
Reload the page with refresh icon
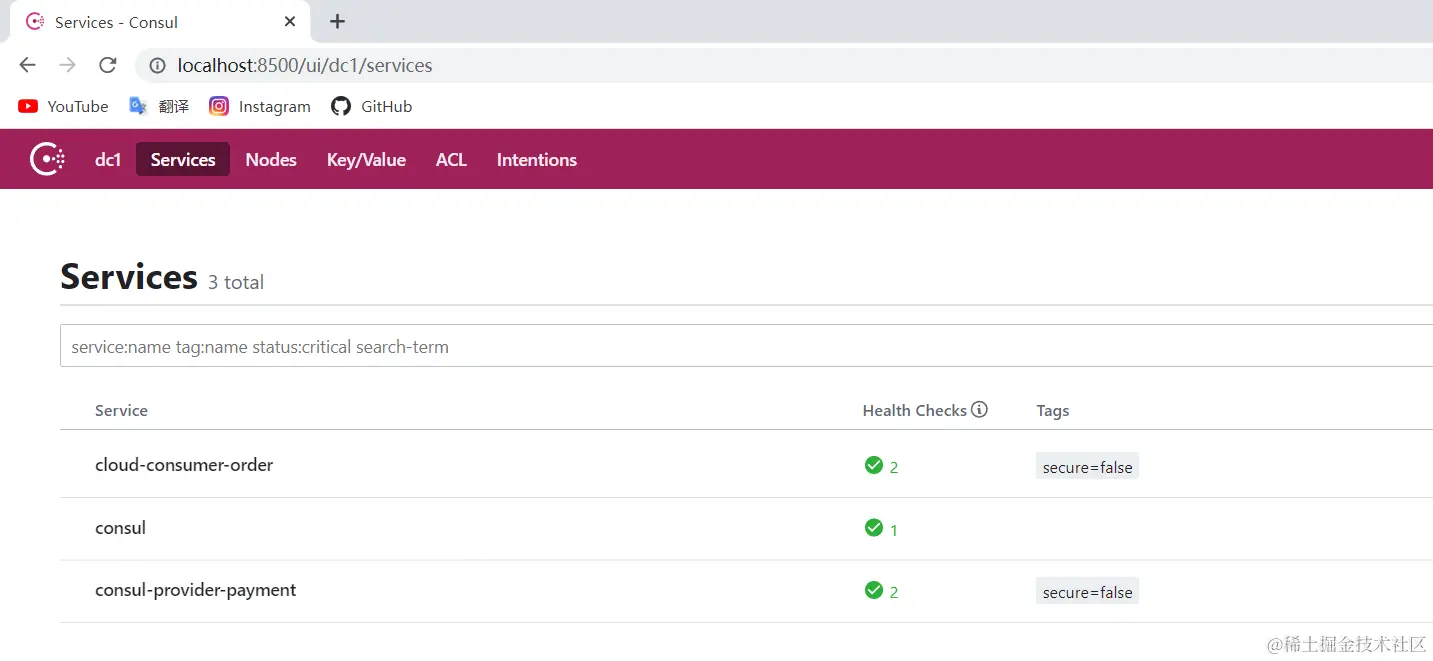click(108, 65)
